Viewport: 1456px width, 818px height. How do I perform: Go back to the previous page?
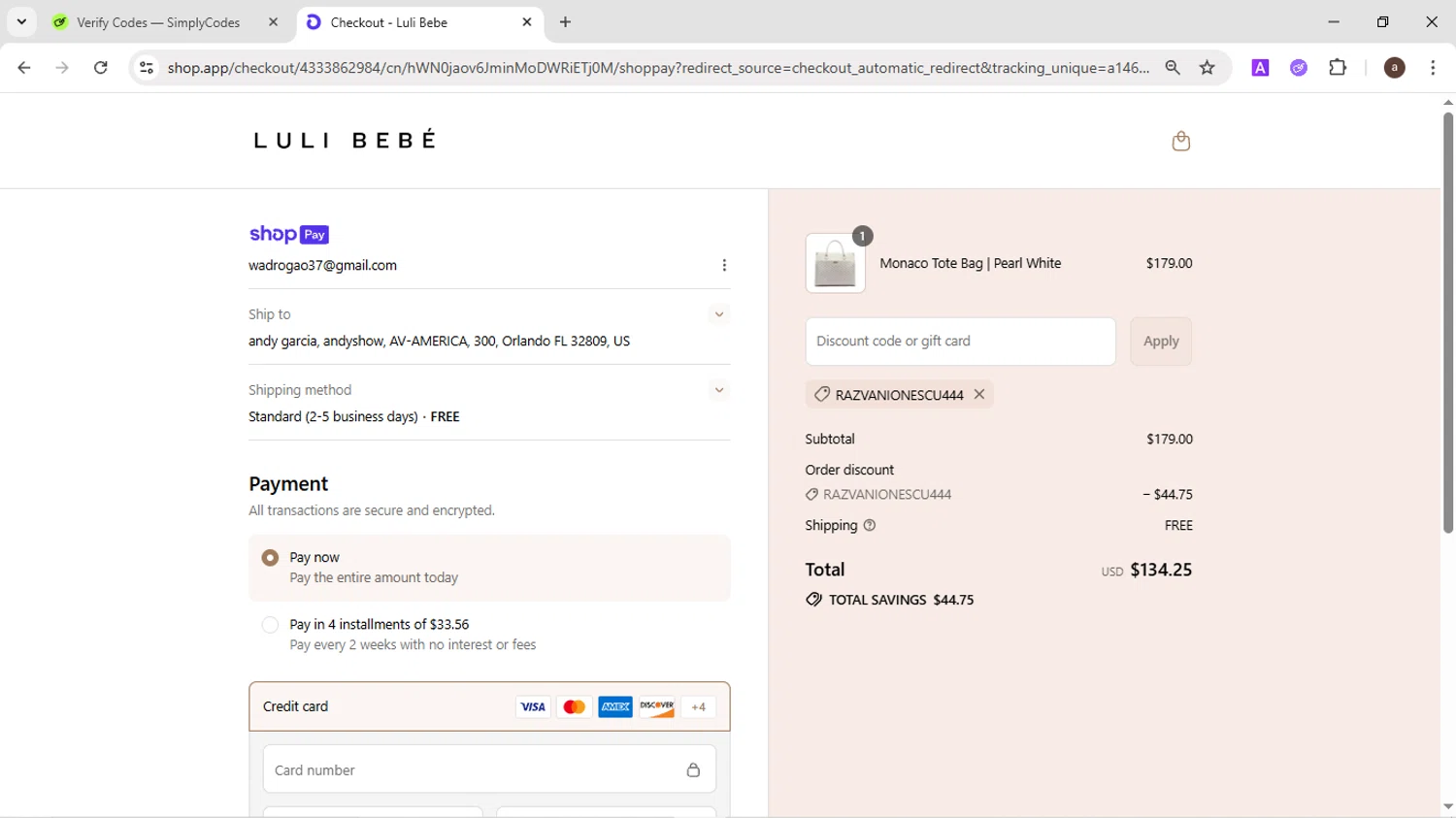(24, 68)
